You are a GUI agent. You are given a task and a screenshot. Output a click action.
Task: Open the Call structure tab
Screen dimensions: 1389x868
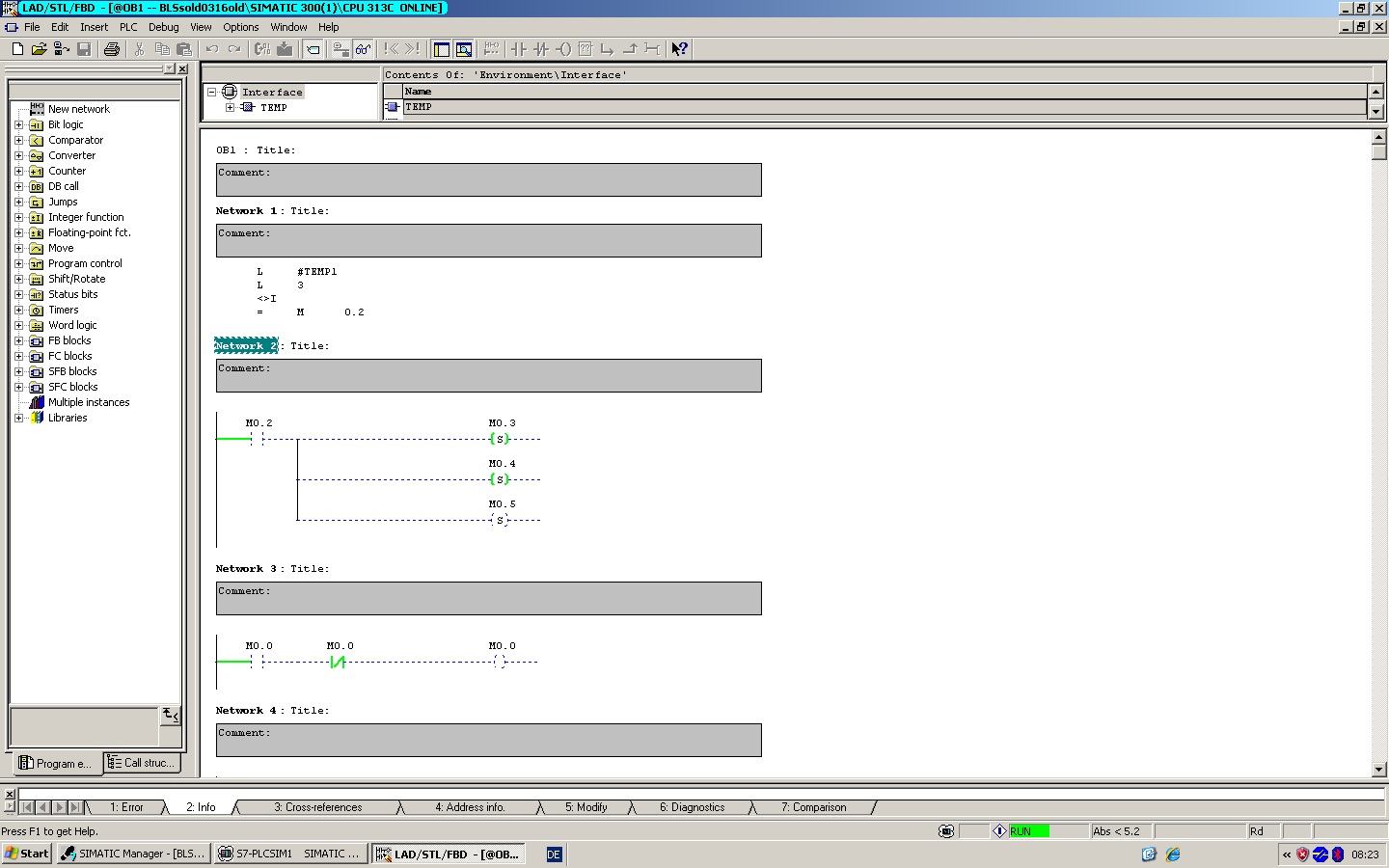pyautogui.click(x=142, y=763)
